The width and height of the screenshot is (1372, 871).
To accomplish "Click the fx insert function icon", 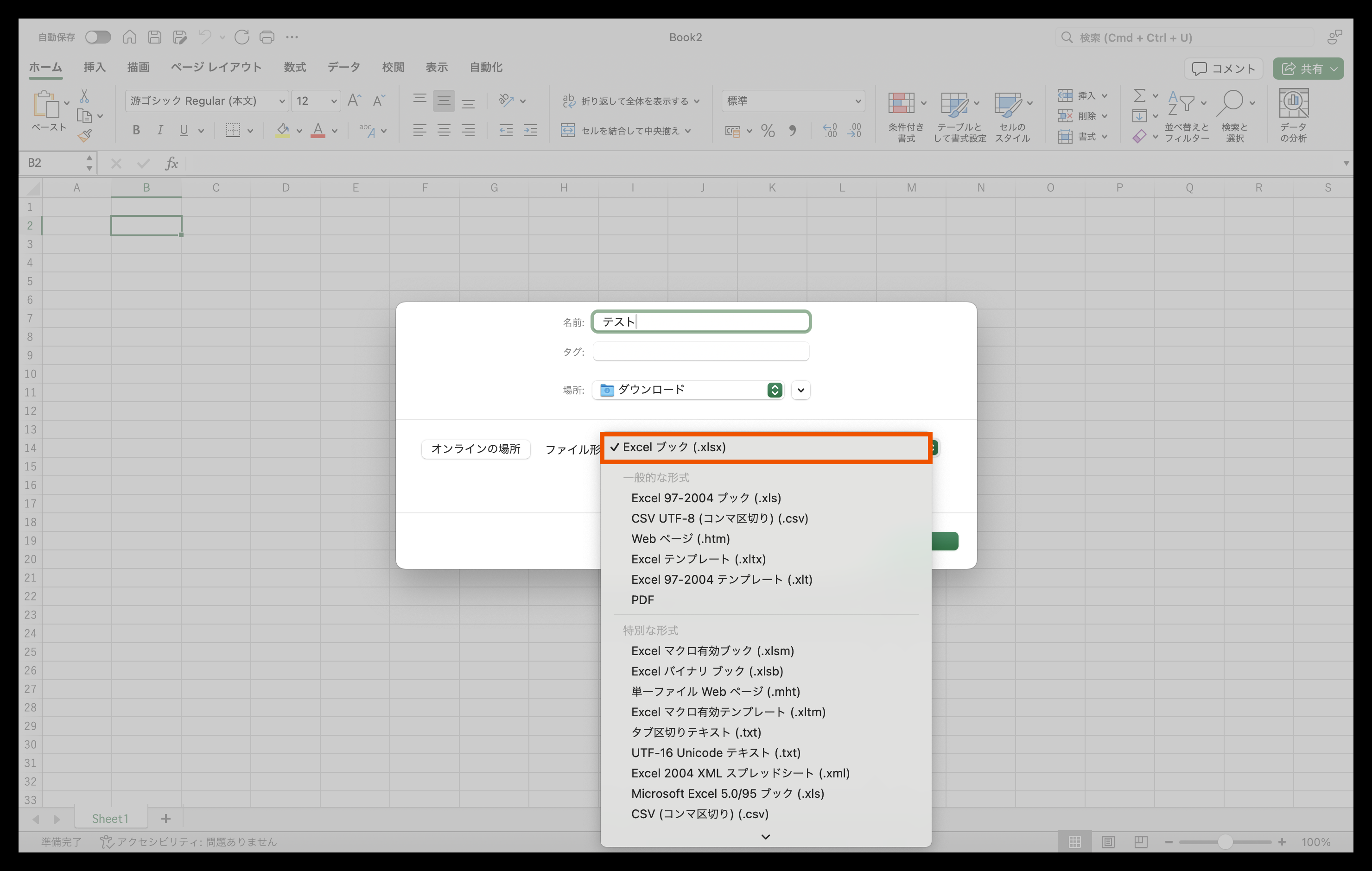I will pyautogui.click(x=171, y=164).
